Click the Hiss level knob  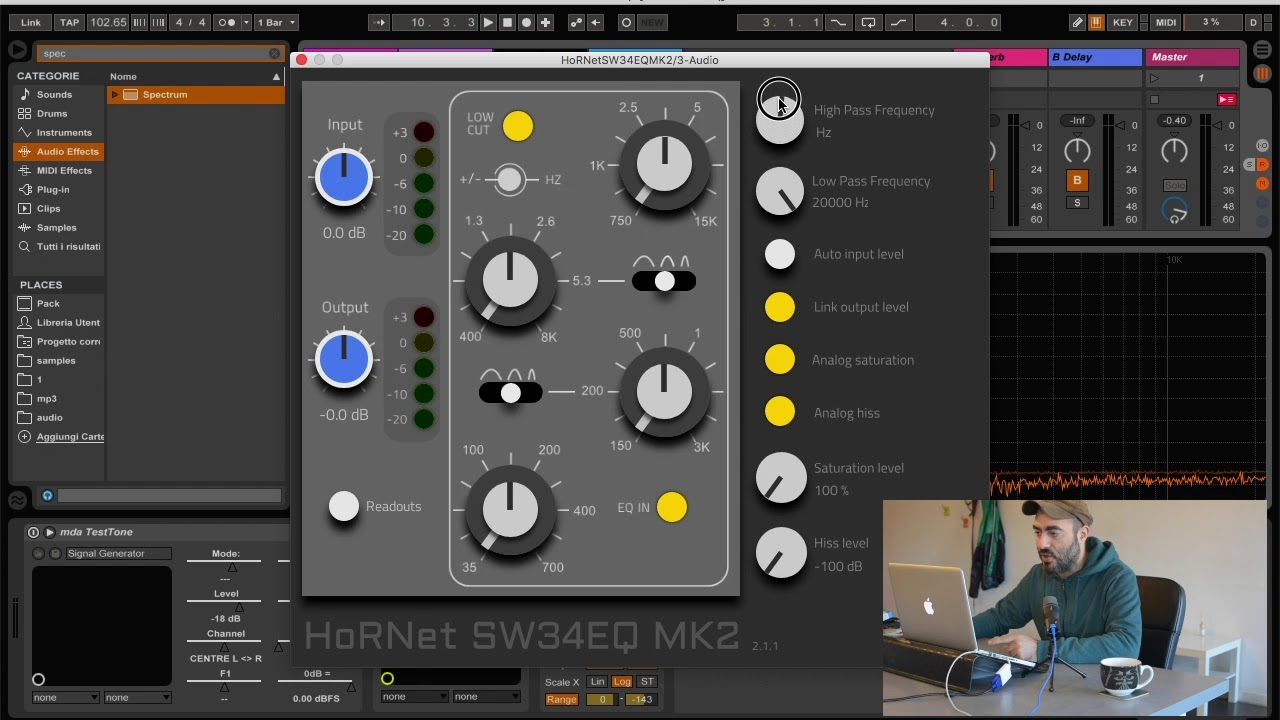(x=780, y=552)
